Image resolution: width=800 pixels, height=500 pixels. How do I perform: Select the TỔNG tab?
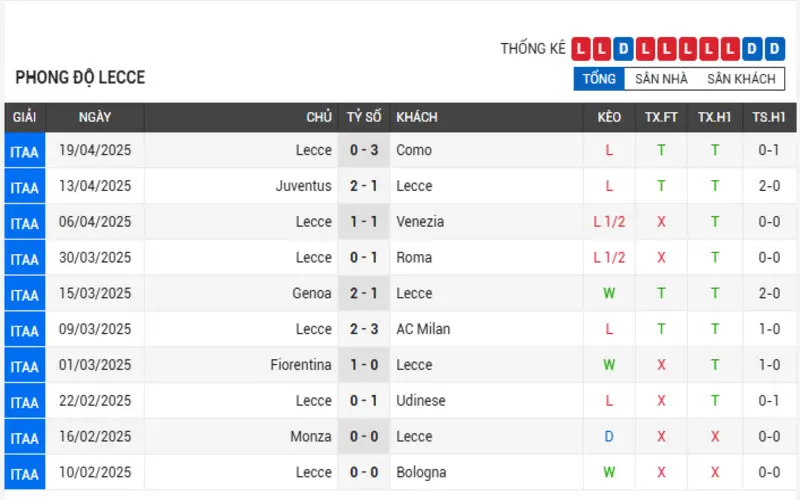tap(599, 79)
